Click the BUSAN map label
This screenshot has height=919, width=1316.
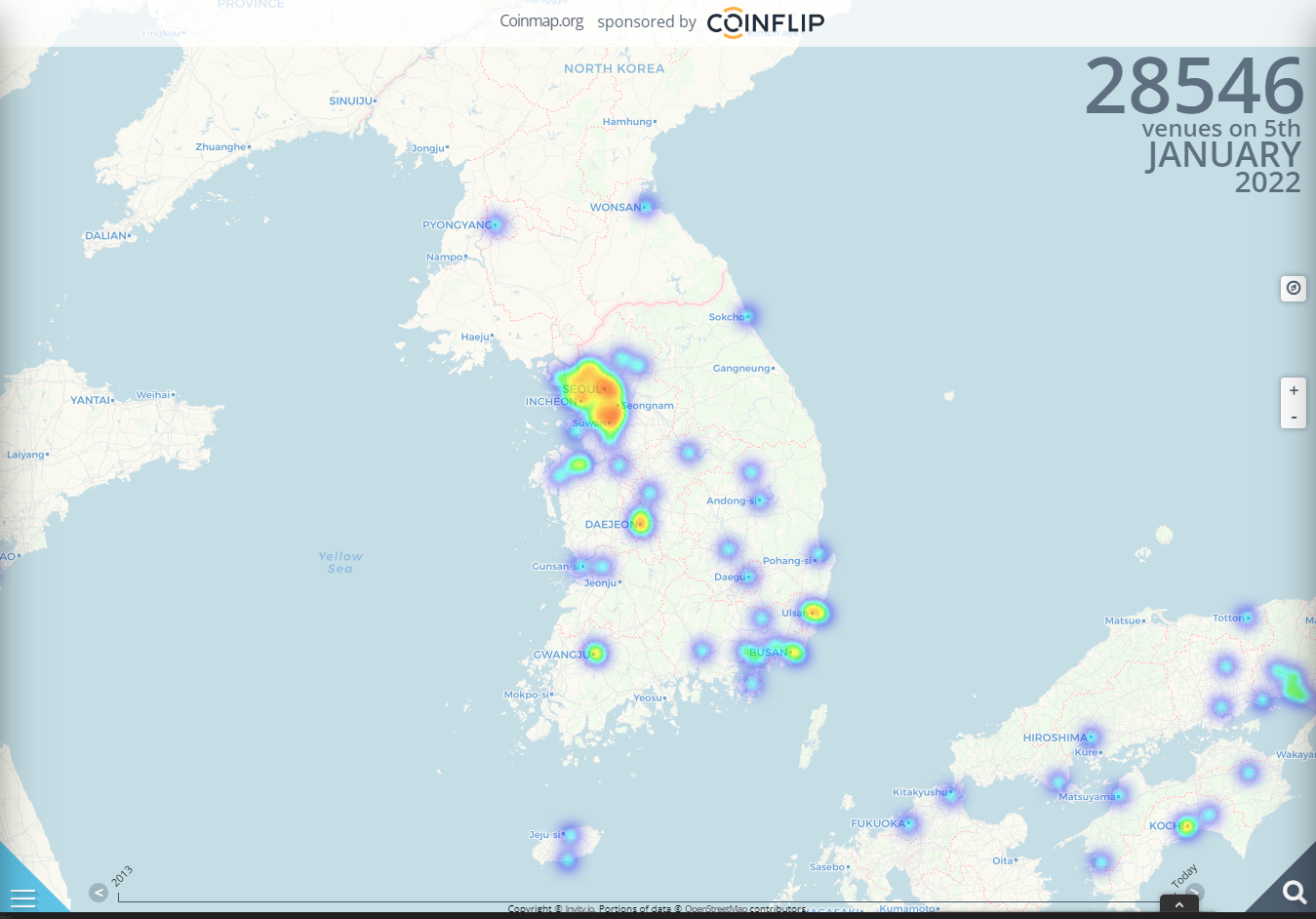[769, 652]
